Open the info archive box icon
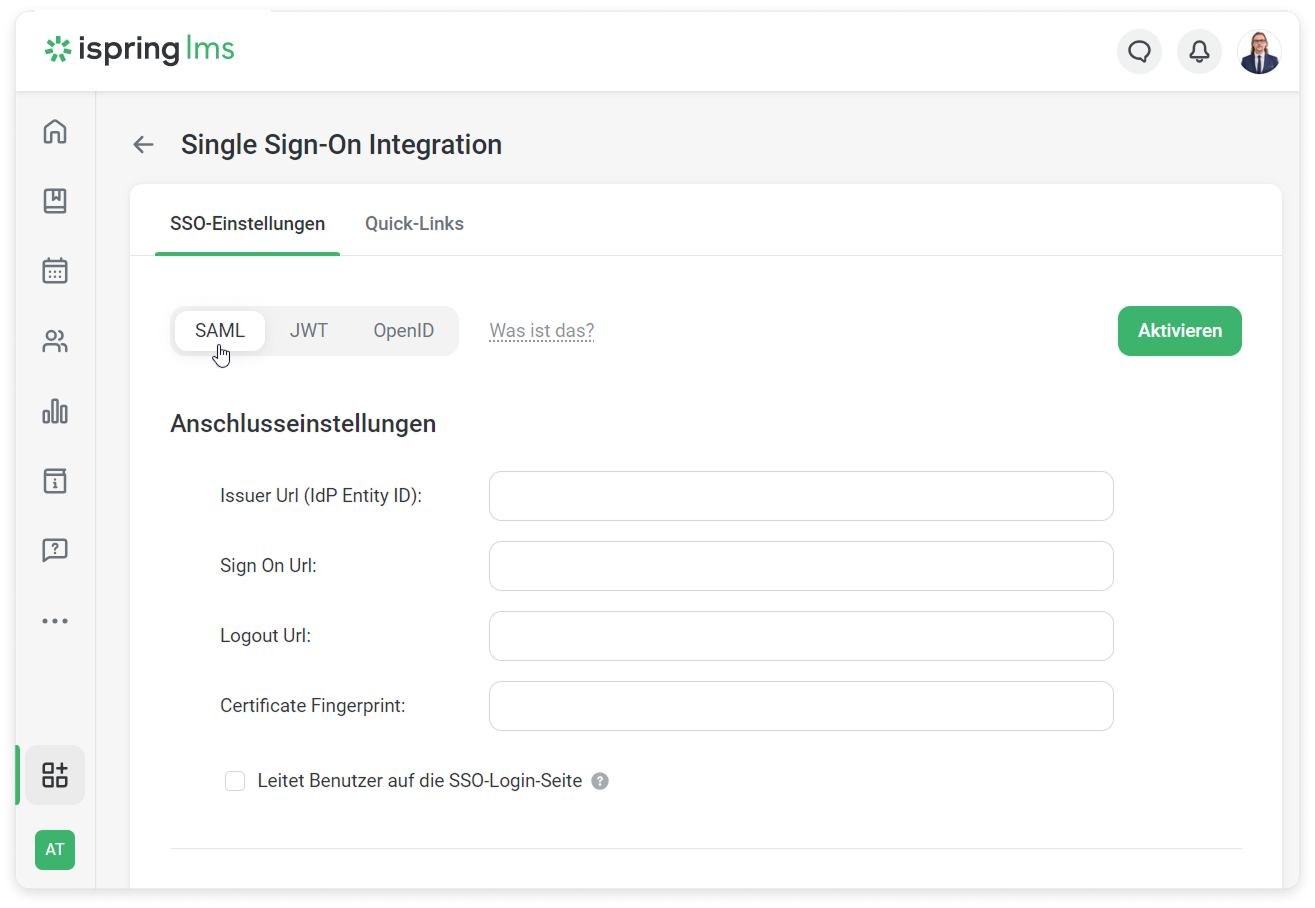Image resolution: width=1315 pixels, height=908 pixels. pyautogui.click(x=55, y=481)
